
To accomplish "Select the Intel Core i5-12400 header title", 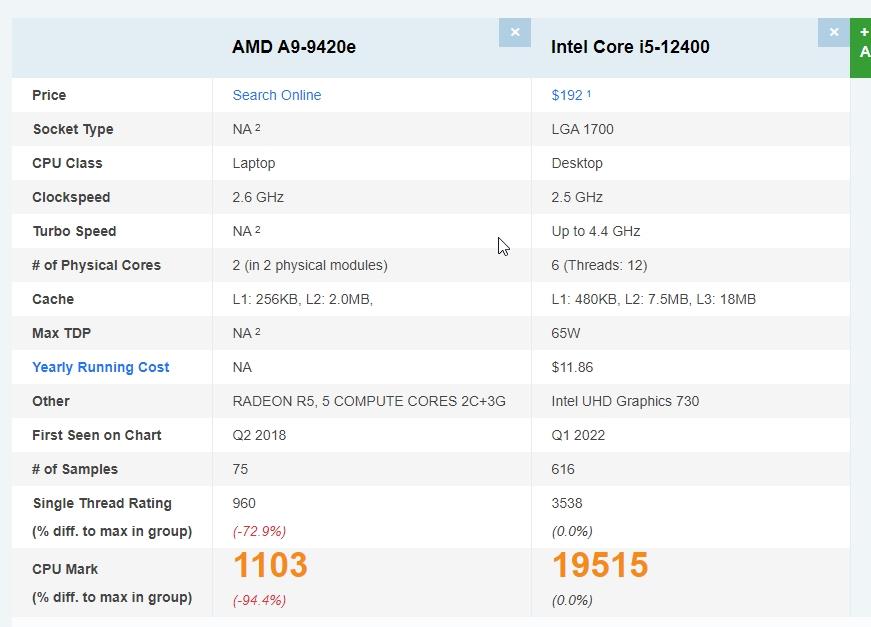I will [630, 47].
